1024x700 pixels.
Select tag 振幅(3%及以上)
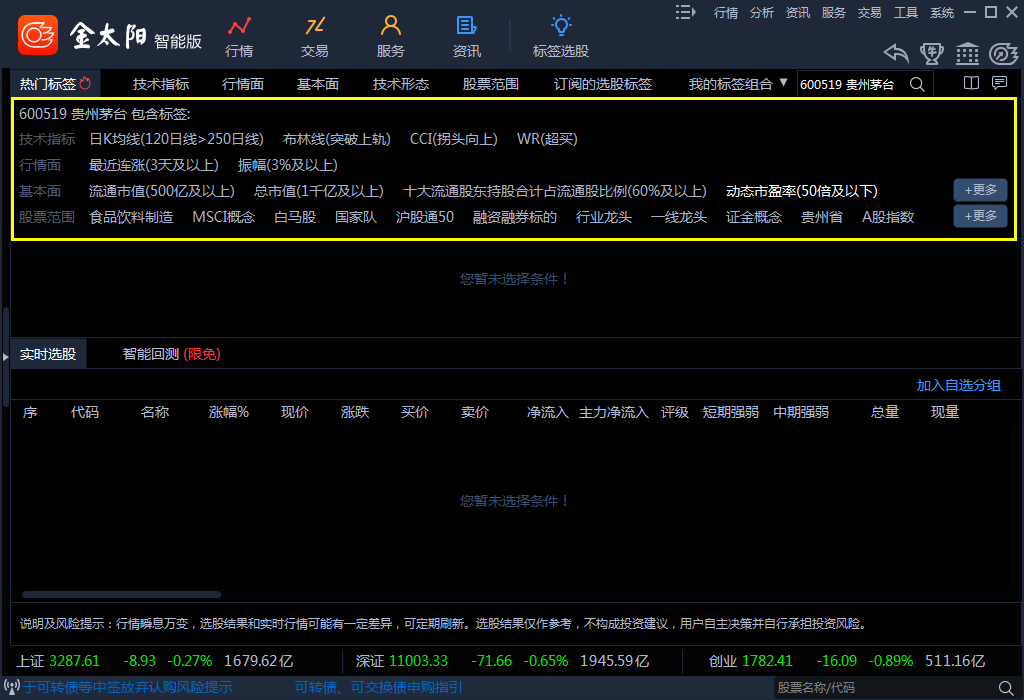click(x=287, y=165)
